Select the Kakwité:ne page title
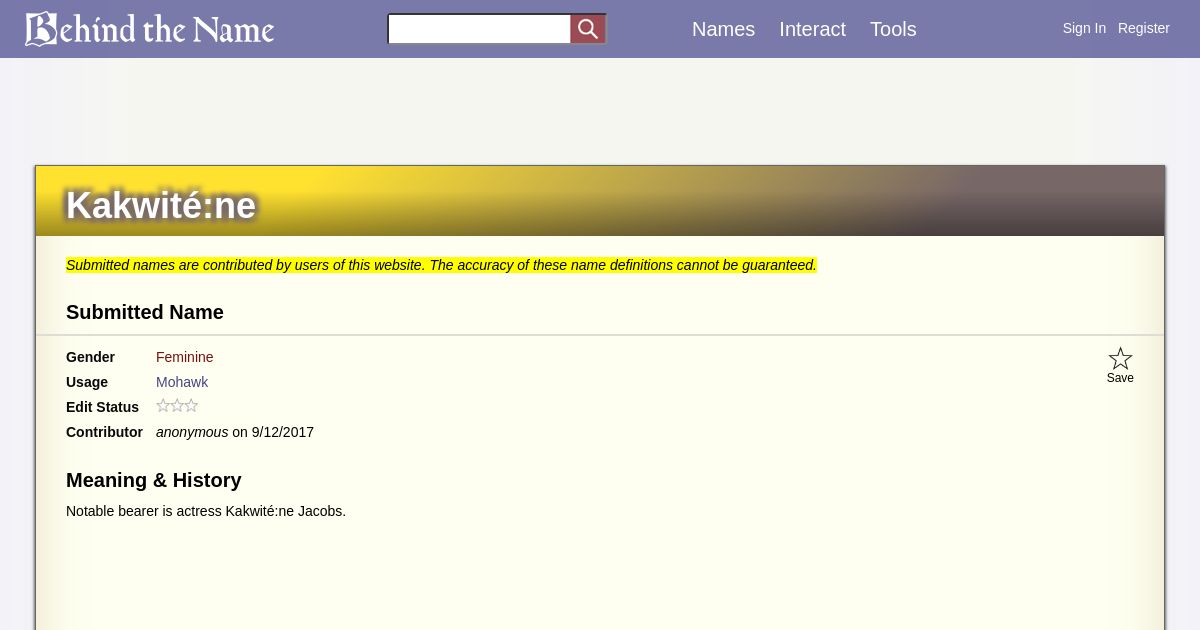 tap(161, 205)
